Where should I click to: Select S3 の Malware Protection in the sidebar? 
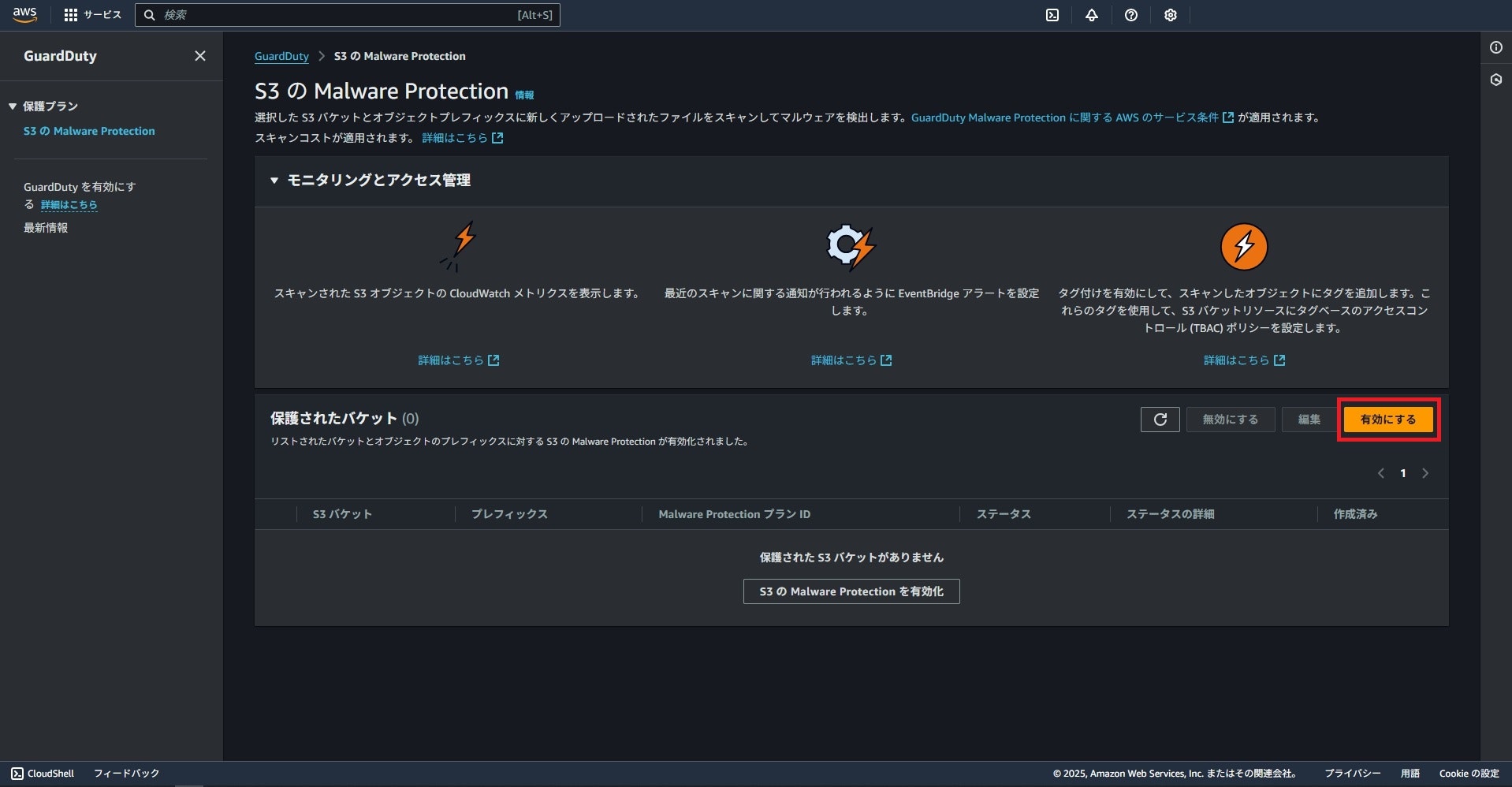coord(89,131)
